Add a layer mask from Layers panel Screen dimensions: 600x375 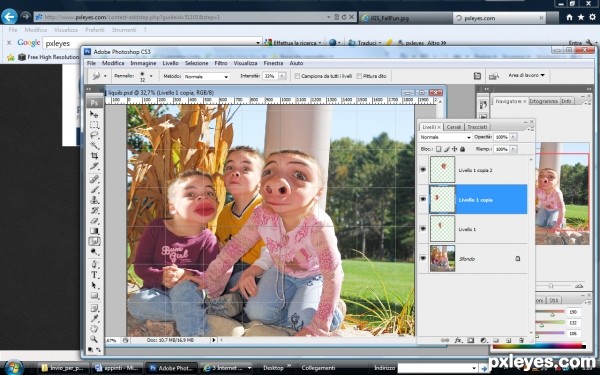pos(471,340)
